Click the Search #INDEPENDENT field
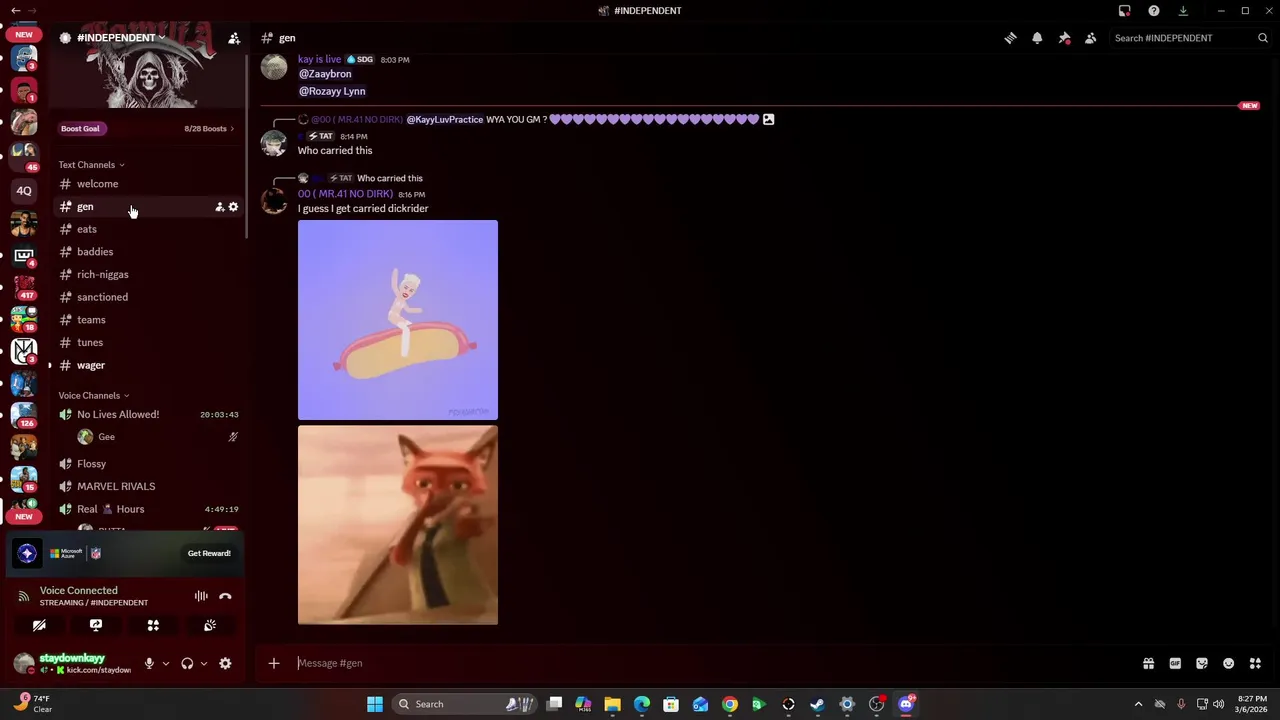 [x=1190, y=38]
